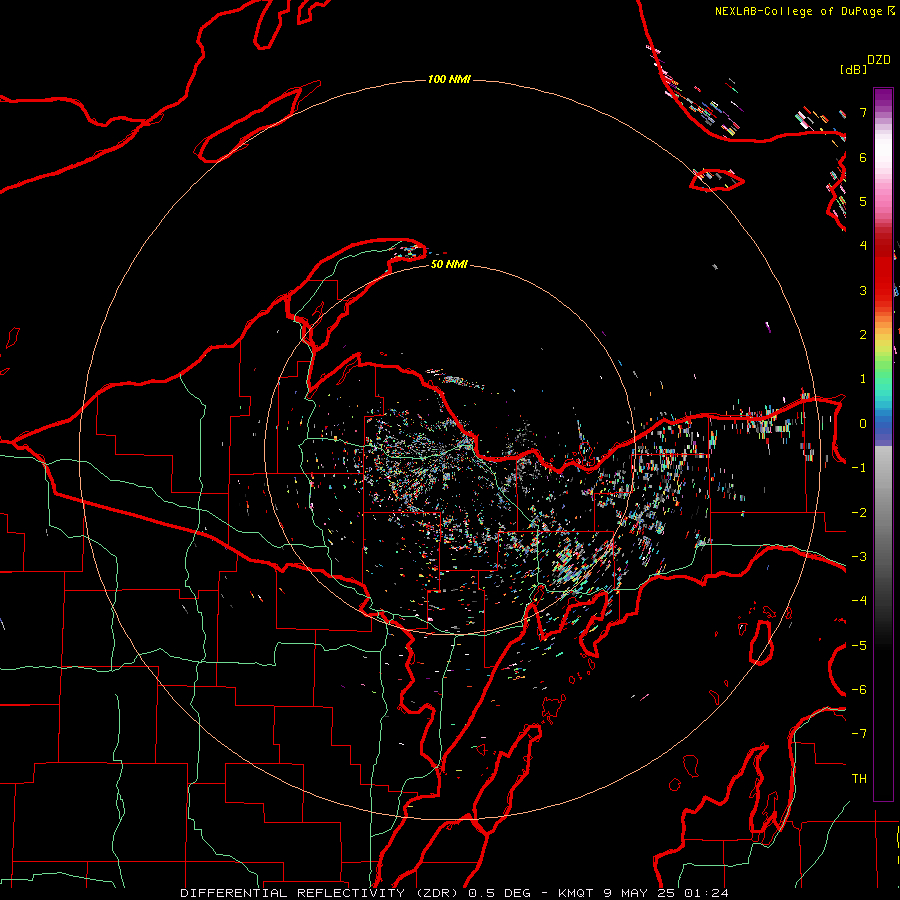
Task: Click the 3 value on the color scale
Action: [863, 290]
